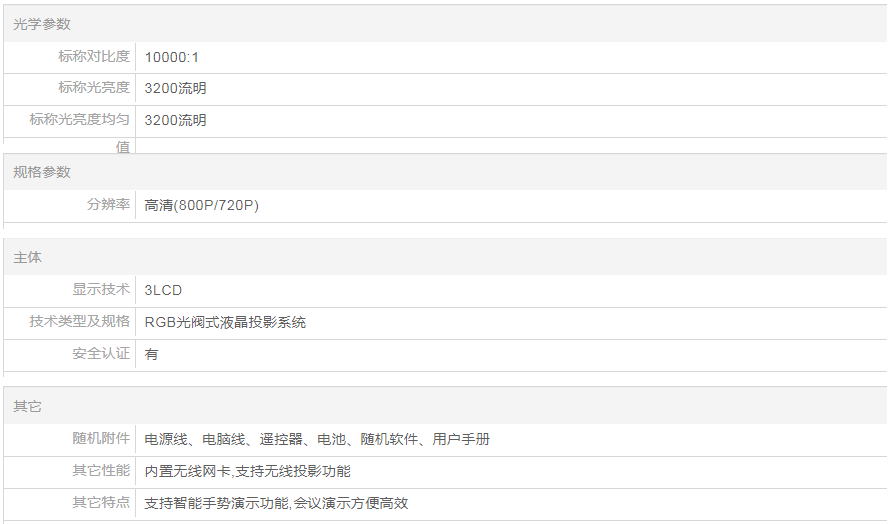Click the 规格参数 section header
This screenshot has height=524, width=891.
click(42, 172)
